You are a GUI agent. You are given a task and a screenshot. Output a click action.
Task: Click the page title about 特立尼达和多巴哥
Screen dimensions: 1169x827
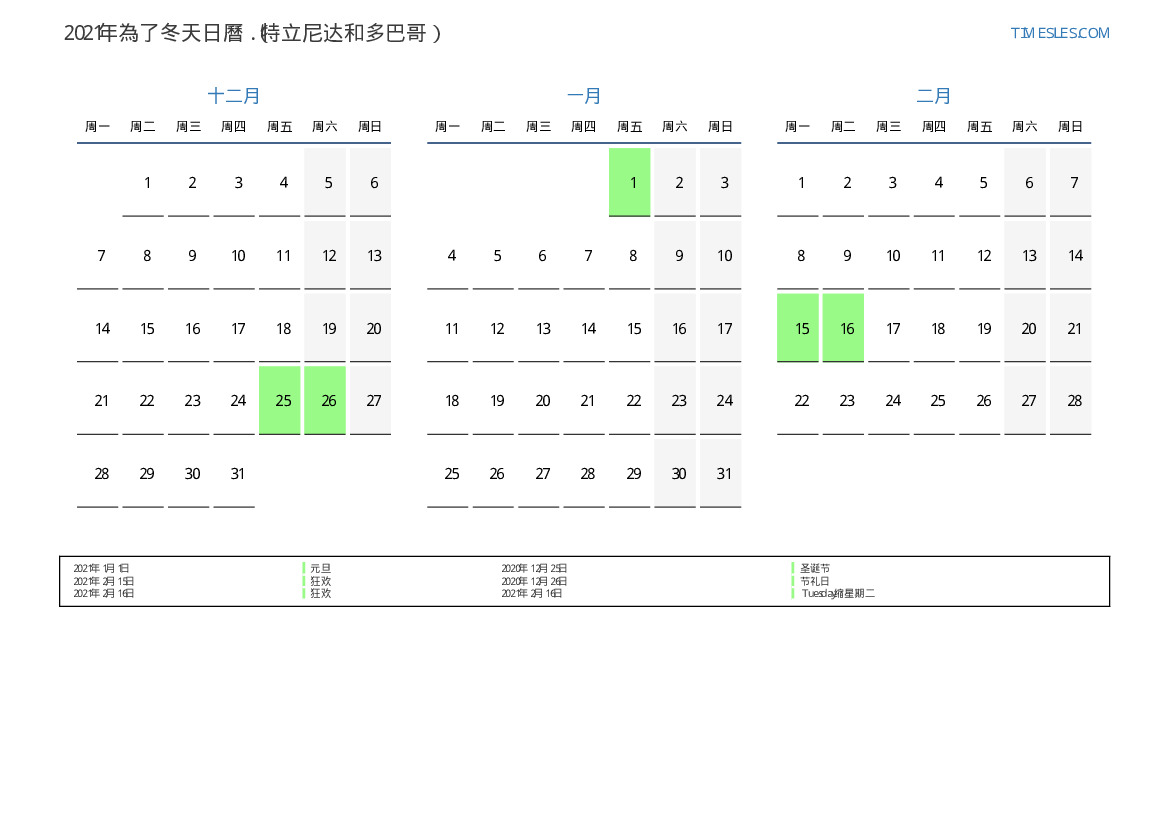click(253, 33)
